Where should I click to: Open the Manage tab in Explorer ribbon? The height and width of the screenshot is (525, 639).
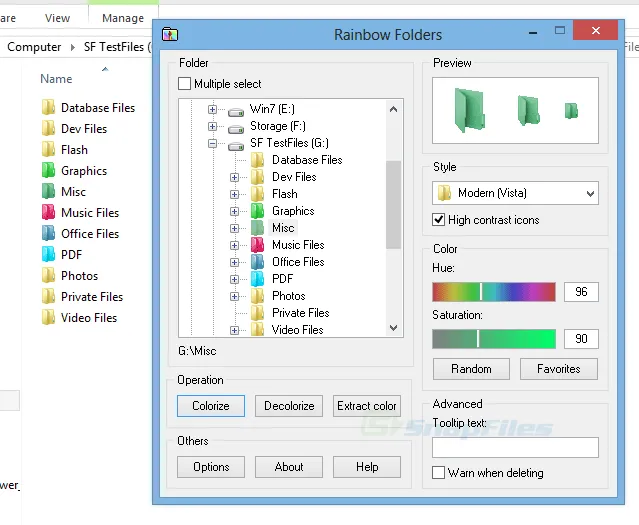click(123, 18)
